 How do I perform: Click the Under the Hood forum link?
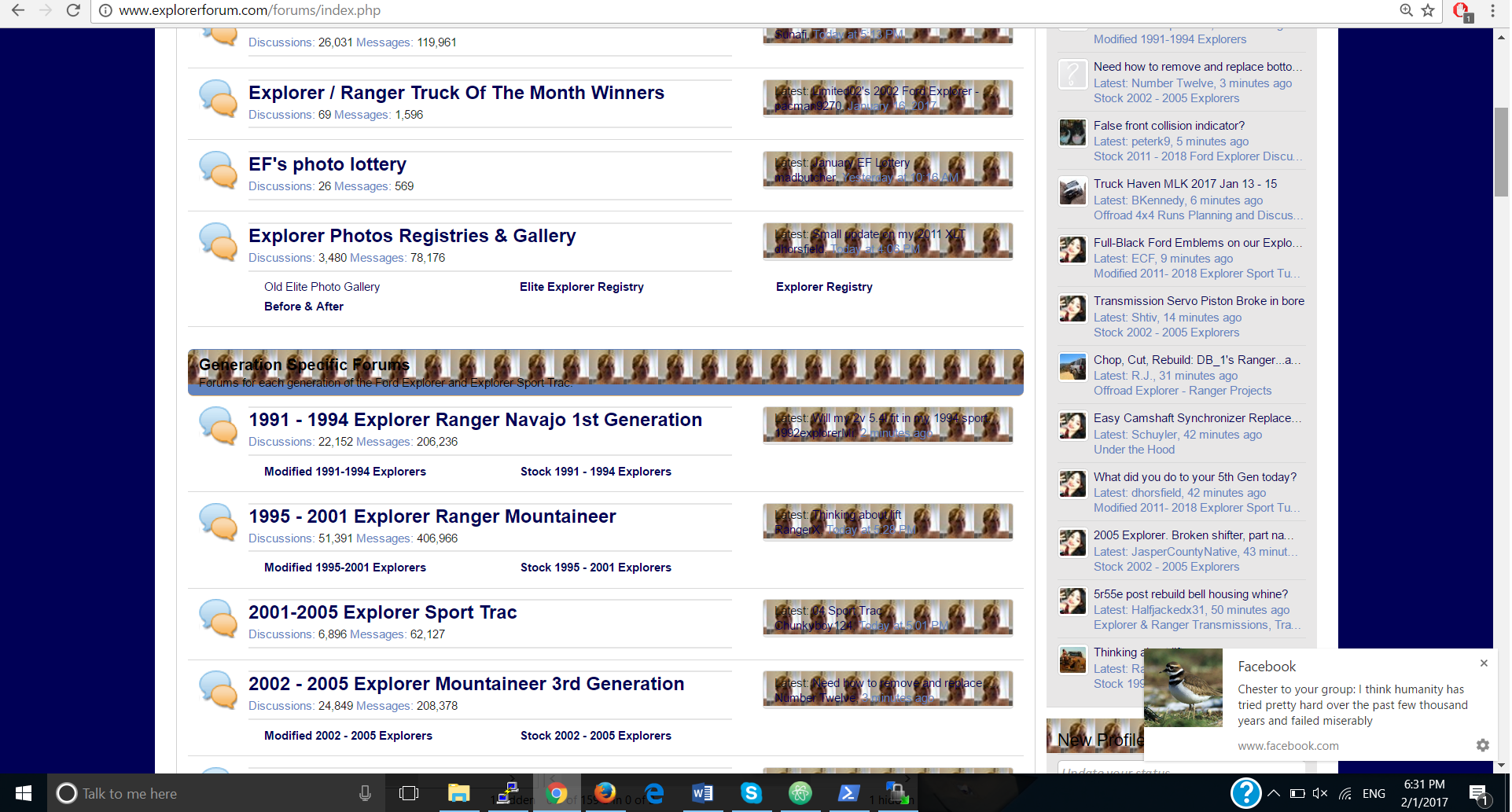(x=1134, y=450)
